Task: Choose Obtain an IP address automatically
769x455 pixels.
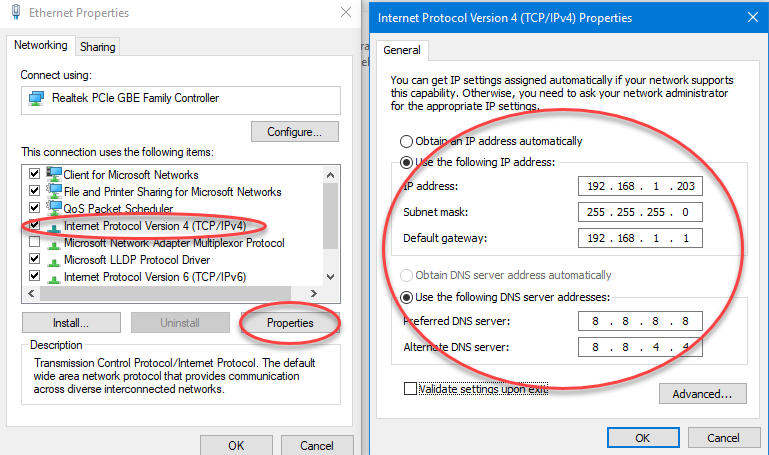Action: click(x=406, y=141)
